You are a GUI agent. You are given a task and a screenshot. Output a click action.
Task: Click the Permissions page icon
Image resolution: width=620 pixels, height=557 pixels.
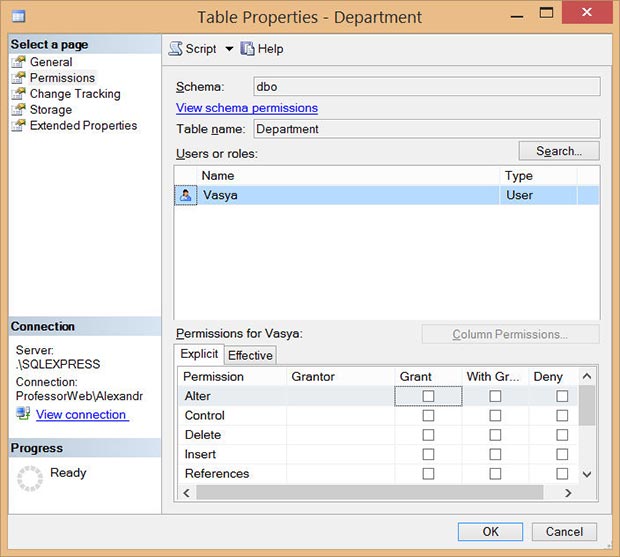tap(18, 78)
